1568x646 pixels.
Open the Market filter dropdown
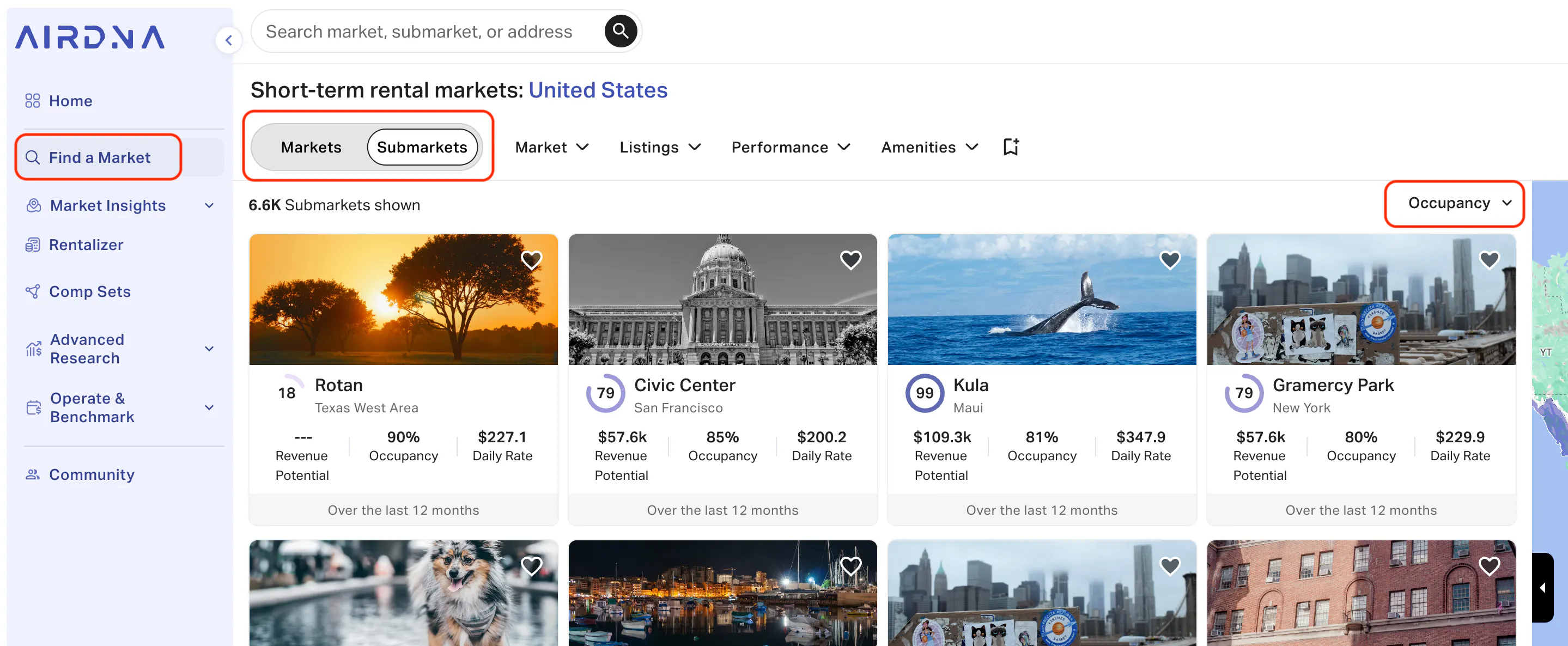[x=551, y=147]
